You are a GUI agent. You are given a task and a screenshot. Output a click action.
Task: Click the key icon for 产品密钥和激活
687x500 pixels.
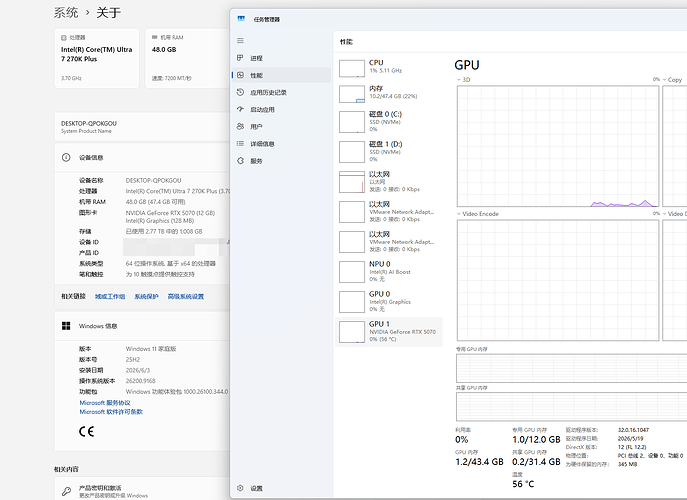click(66, 491)
